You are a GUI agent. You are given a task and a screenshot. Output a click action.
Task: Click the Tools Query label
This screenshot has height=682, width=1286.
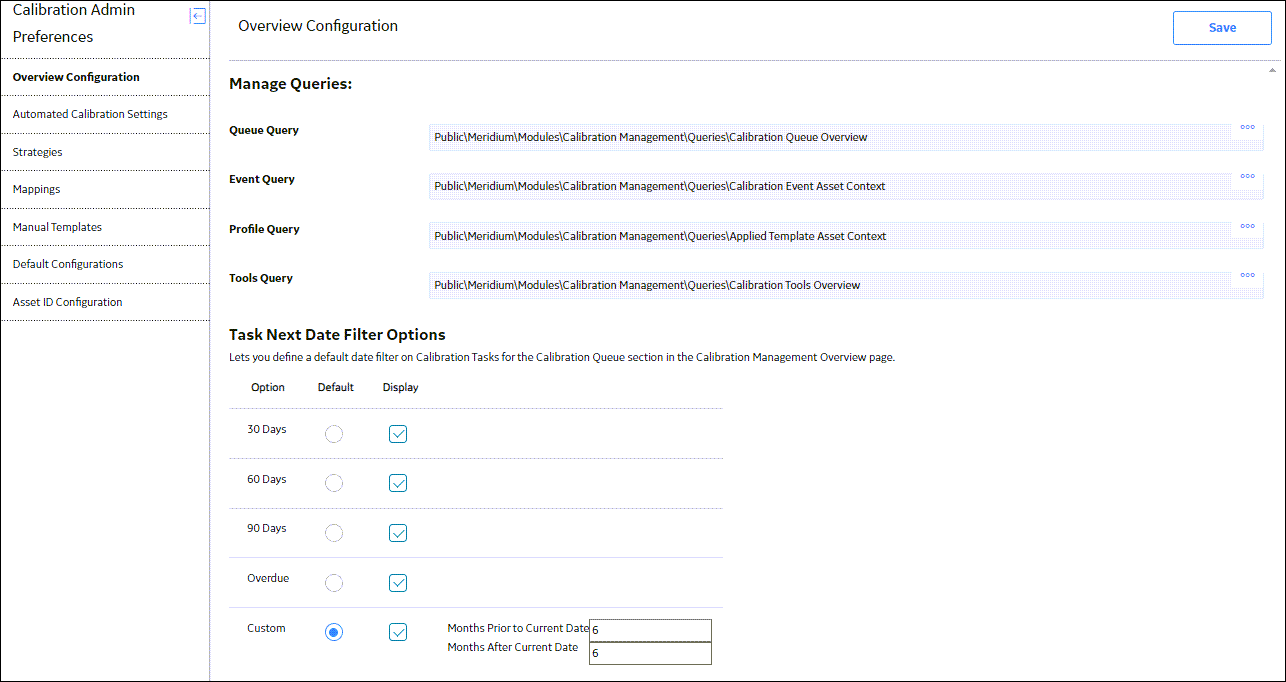tap(261, 278)
